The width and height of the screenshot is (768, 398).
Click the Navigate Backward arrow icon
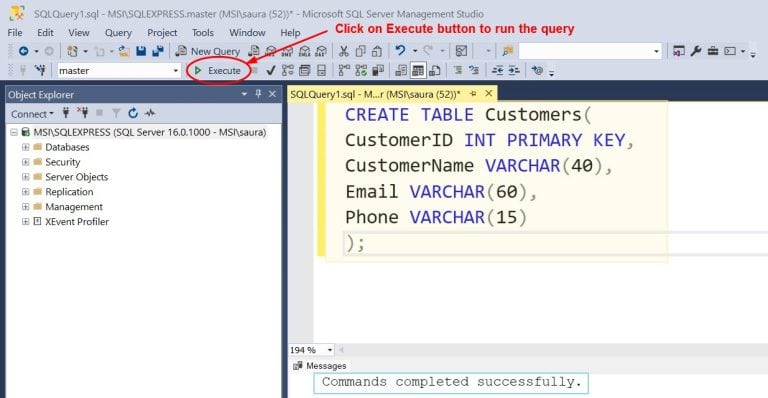(x=23, y=51)
